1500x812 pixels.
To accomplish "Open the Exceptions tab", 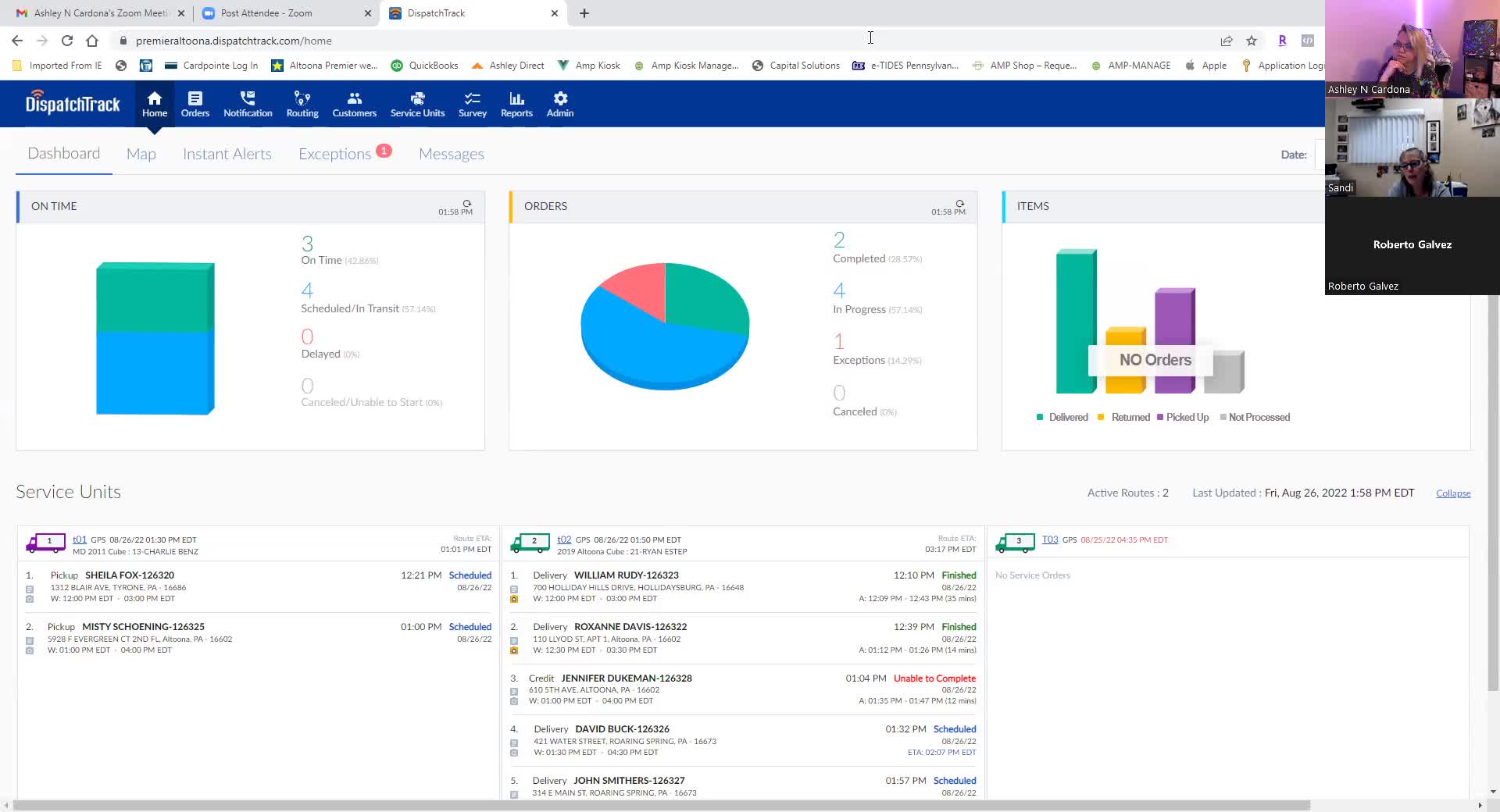I will (x=334, y=154).
